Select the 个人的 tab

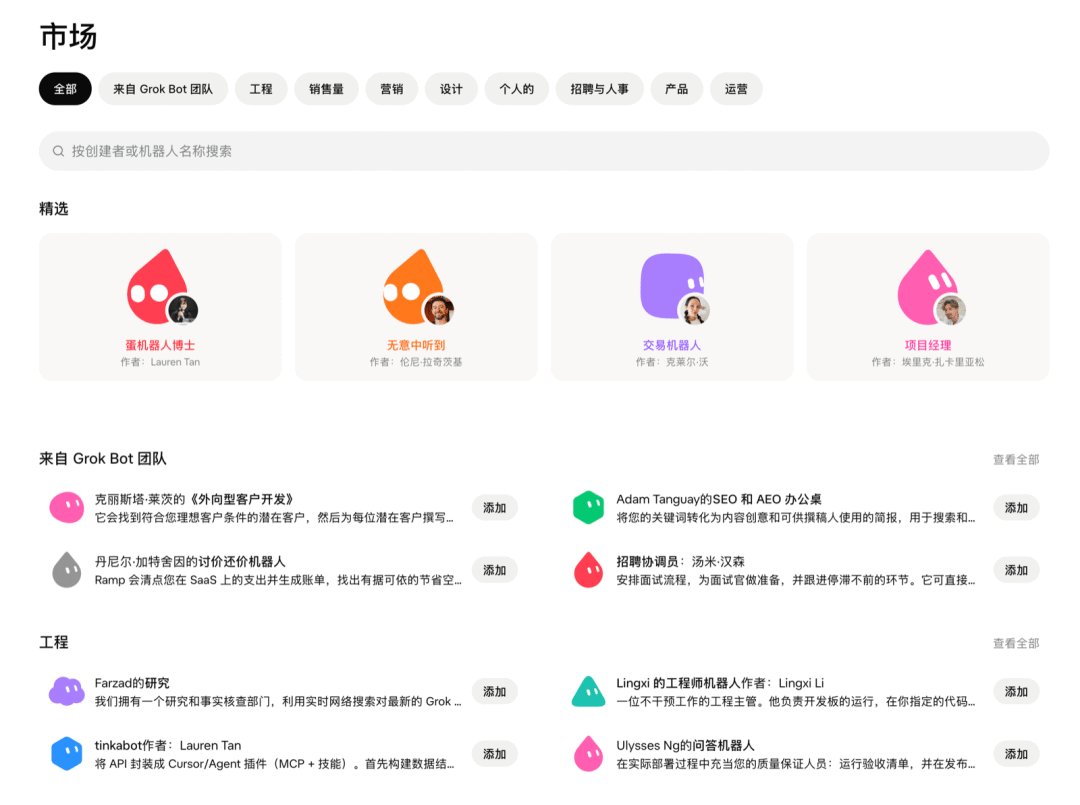pos(517,89)
